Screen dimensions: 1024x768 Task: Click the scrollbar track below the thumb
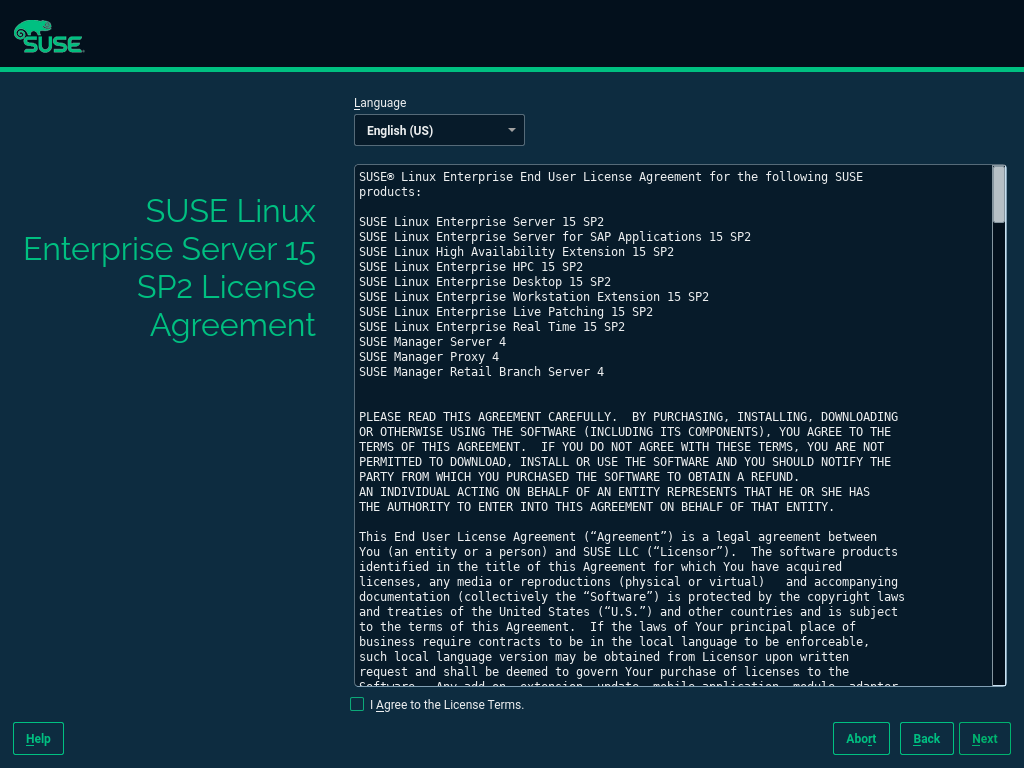[x=998, y=450]
